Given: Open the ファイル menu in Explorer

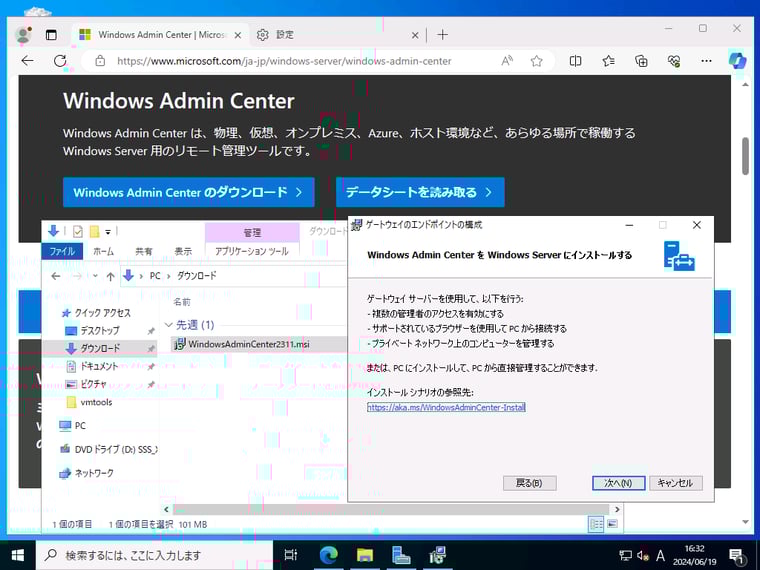Looking at the screenshot, I should [62, 251].
